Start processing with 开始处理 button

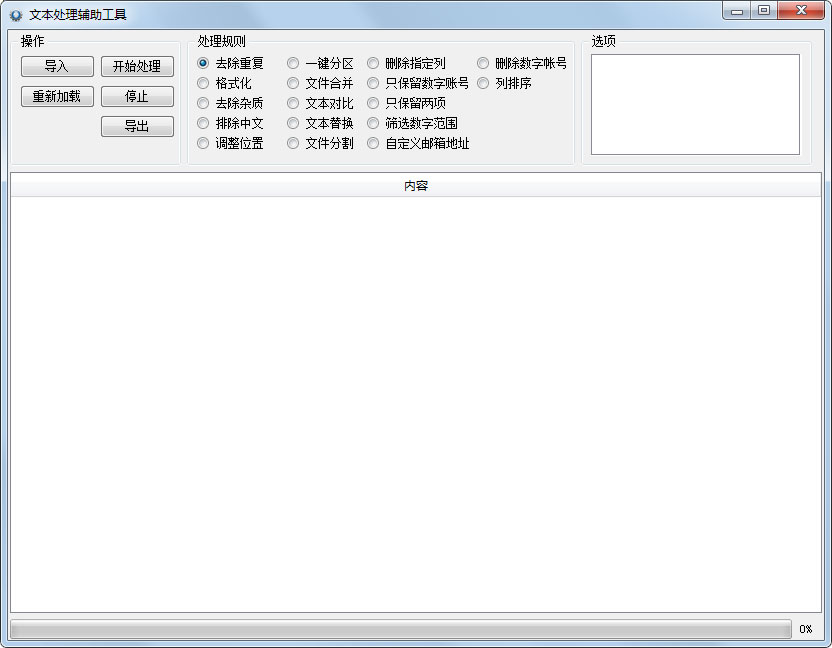click(137, 66)
